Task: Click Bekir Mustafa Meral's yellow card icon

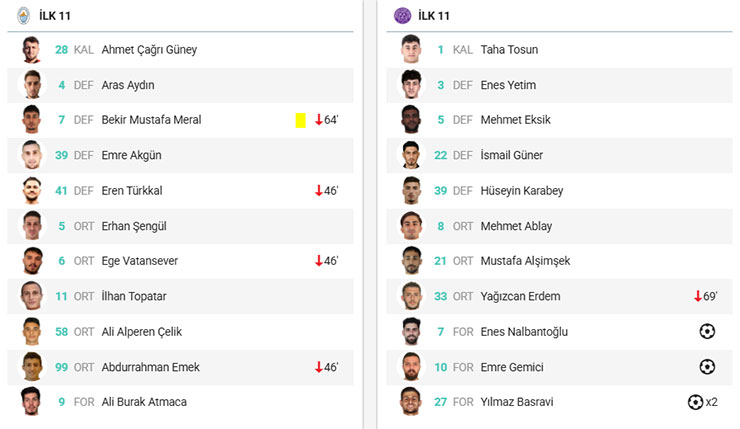Action: tap(300, 120)
